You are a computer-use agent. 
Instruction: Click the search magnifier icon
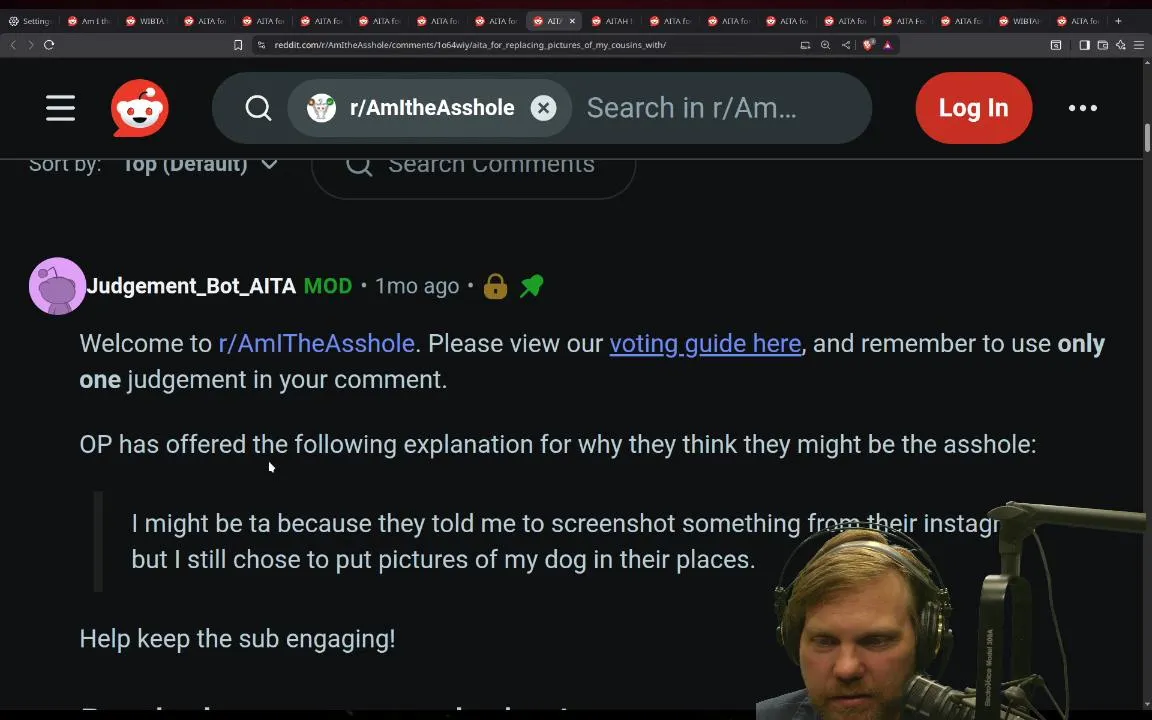tap(258, 108)
